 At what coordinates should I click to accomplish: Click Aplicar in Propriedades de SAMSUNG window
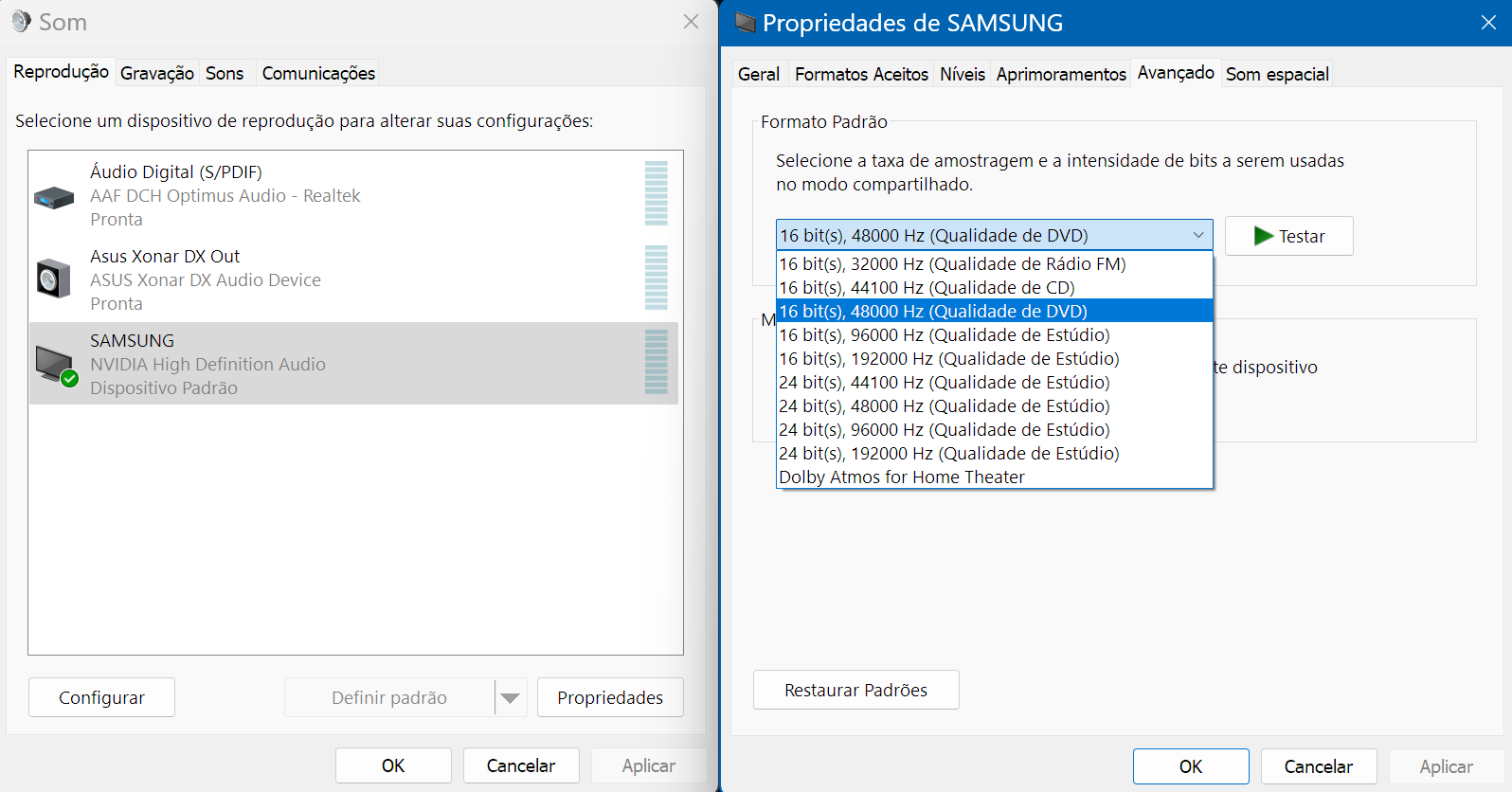click(x=1446, y=766)
